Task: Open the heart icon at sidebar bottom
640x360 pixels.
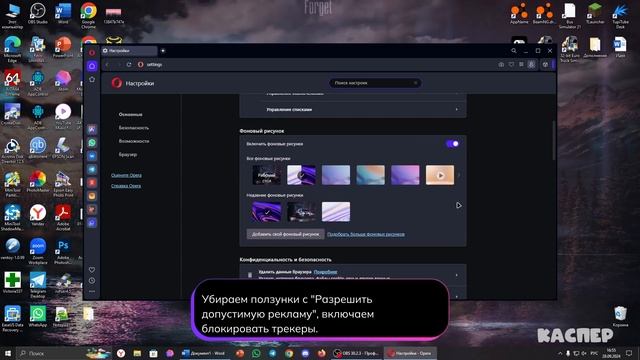Action: pos(92,270)
